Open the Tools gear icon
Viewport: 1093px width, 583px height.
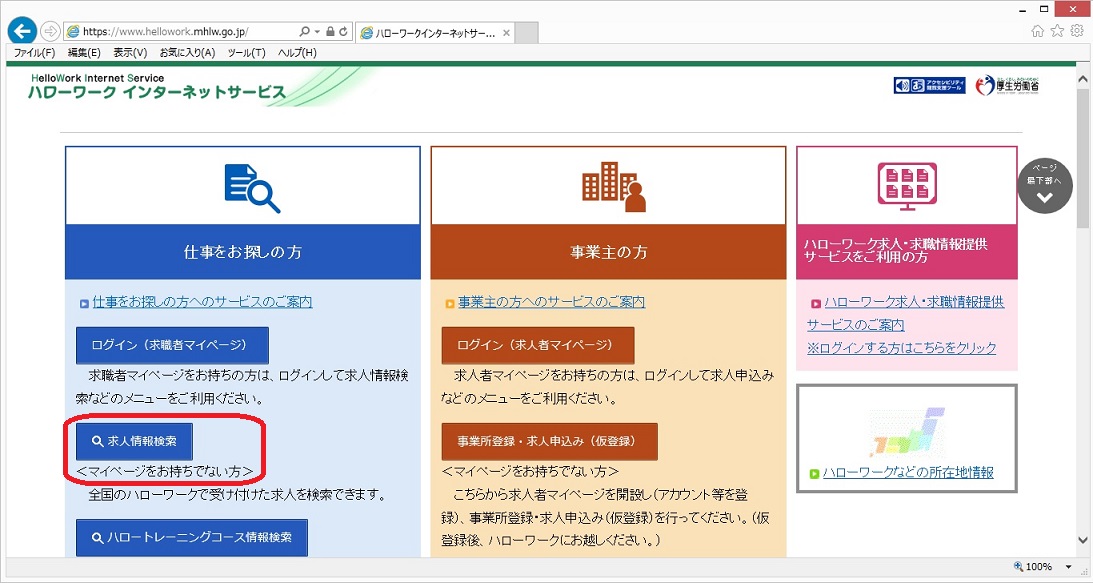click(1077, 31)
